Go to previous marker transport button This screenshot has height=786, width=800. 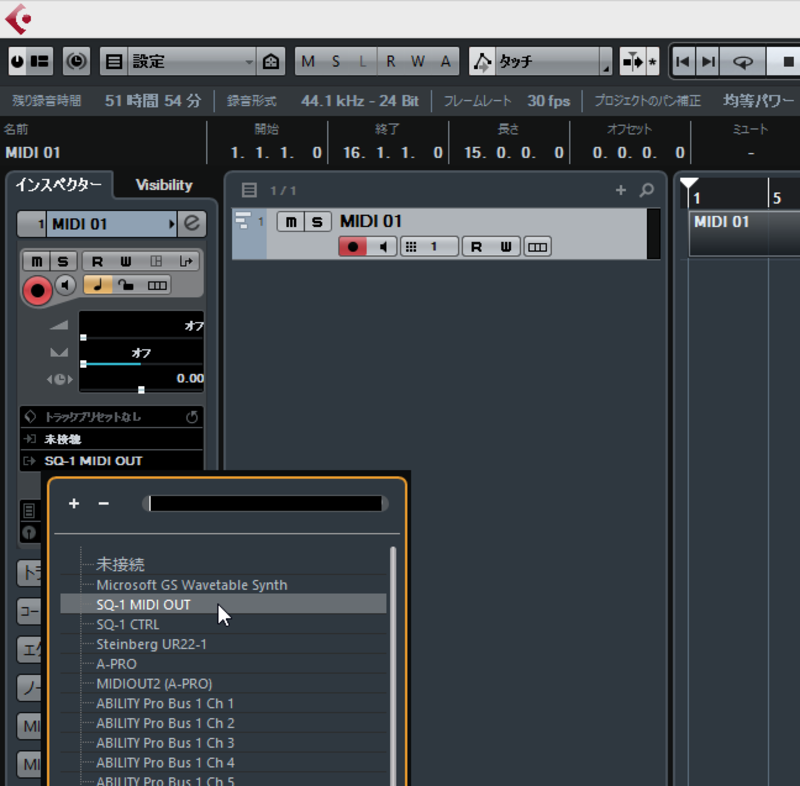coord(683,62)
